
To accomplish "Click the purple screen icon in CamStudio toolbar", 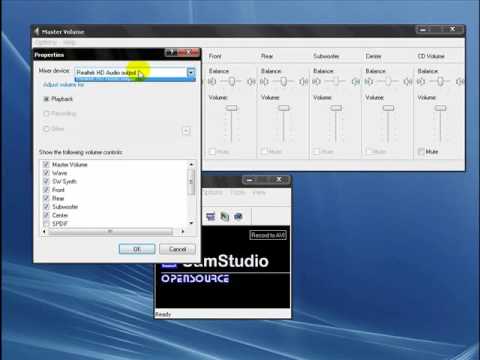I will 211,216.
